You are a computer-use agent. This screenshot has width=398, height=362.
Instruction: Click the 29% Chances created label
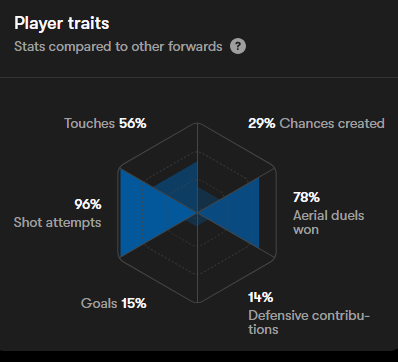tap(316, 123)
